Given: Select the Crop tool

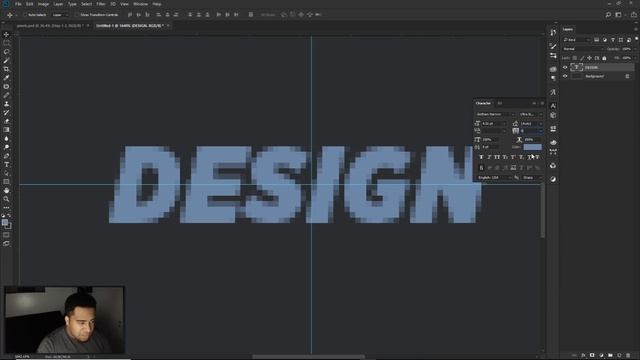Looking at the screenshot, I should pos(6,69).
